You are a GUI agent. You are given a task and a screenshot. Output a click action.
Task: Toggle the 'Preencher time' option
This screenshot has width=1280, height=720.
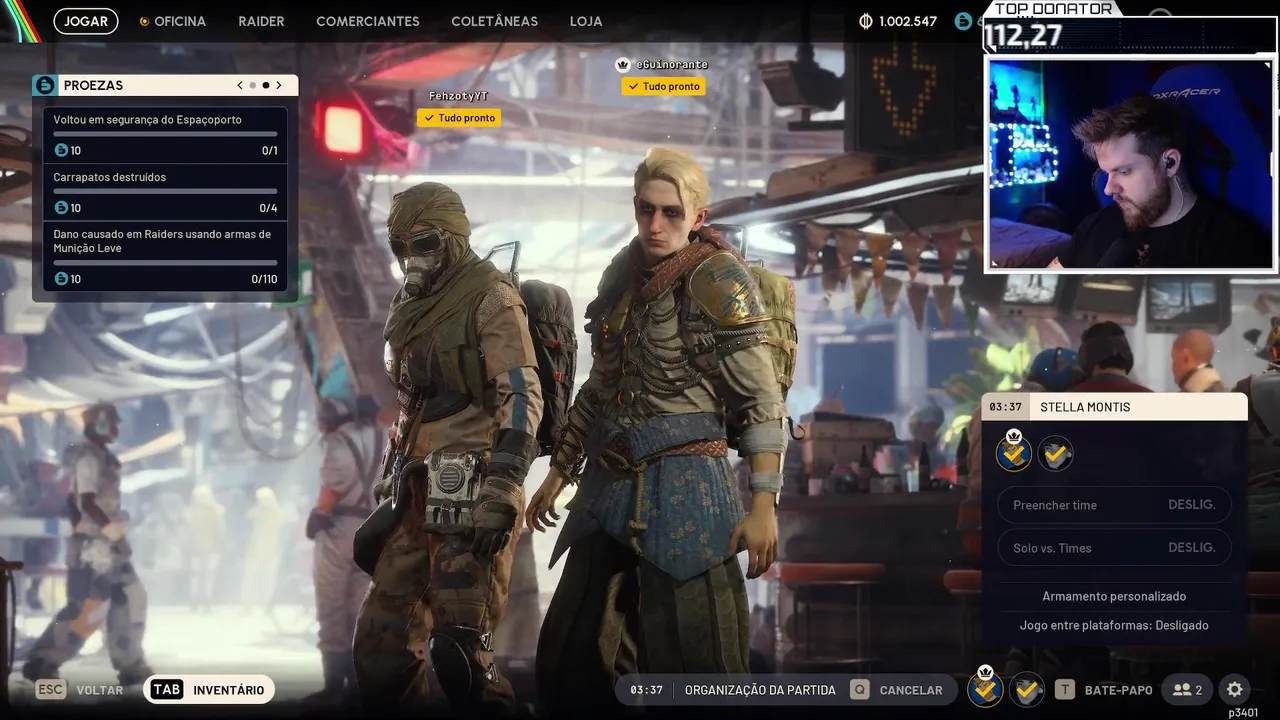coord(1114,505)
